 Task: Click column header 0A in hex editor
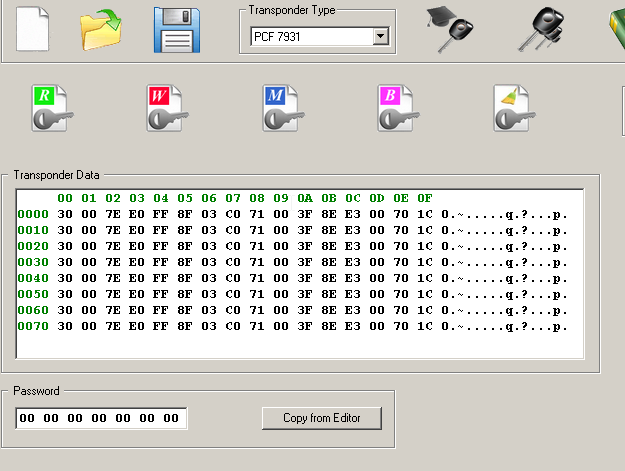pos(305,198)
